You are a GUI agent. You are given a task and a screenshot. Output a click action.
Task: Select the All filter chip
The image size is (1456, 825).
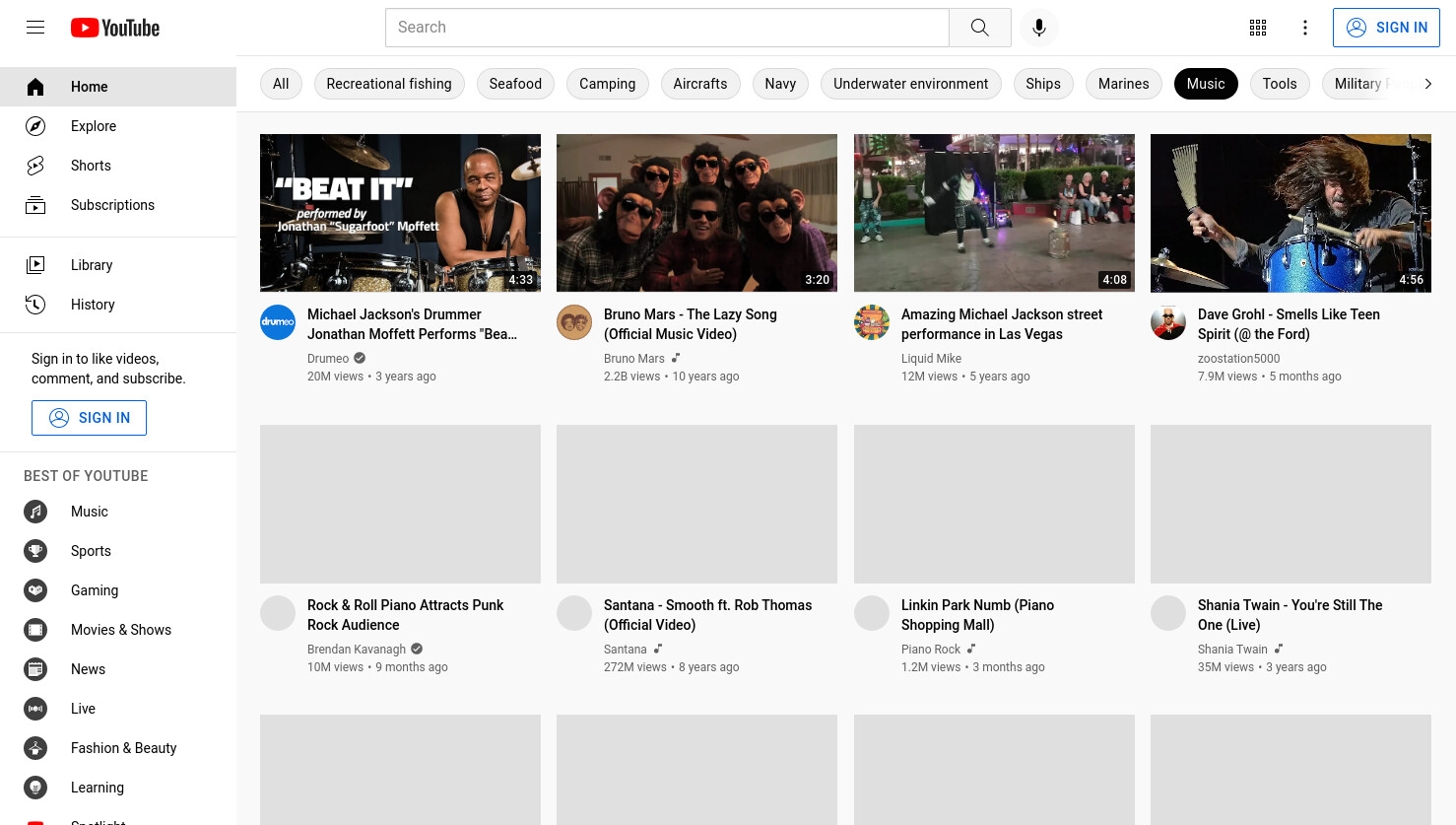tap(281, 84)
